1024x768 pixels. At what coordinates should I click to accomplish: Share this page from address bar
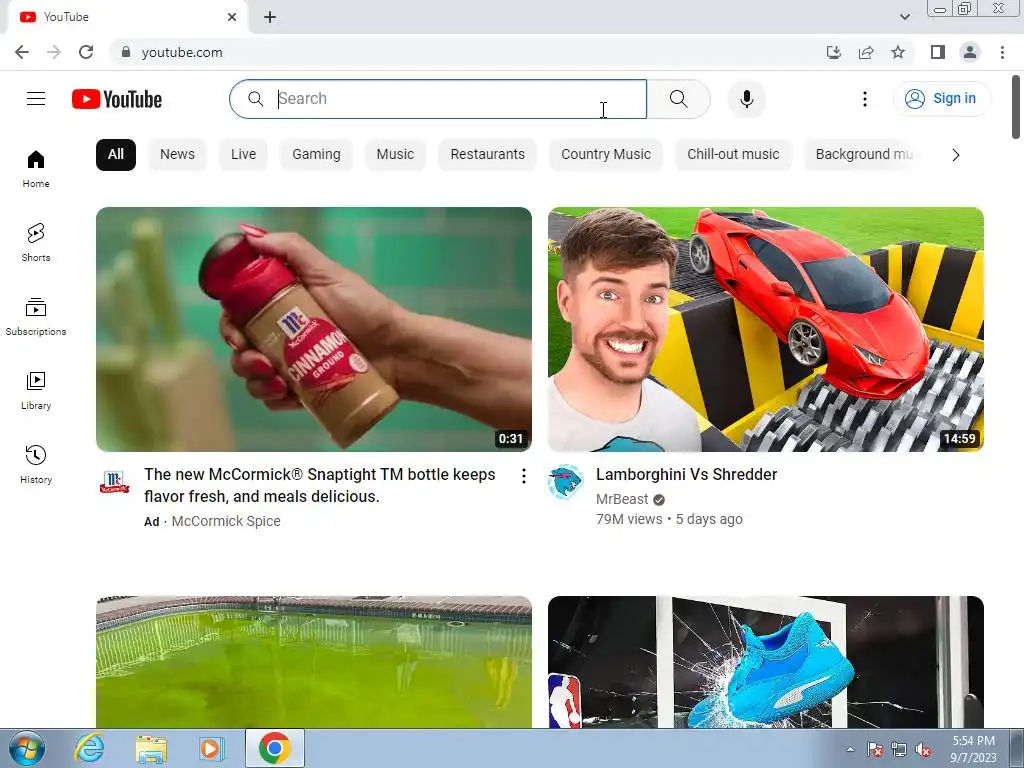pos(866,52)
